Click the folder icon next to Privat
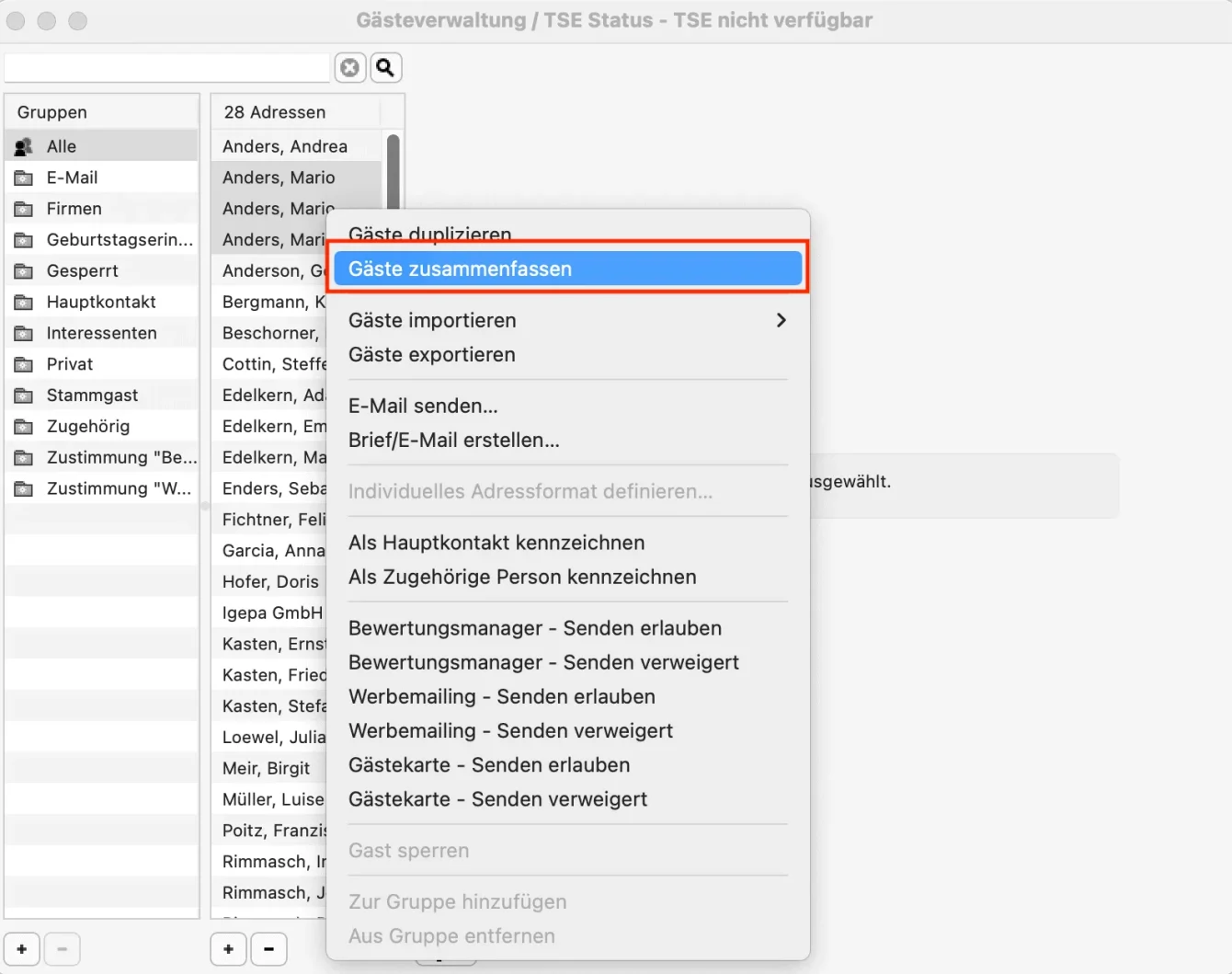Image resolution: width=1232 pixels, height=974 pixels. pos(24,364)
